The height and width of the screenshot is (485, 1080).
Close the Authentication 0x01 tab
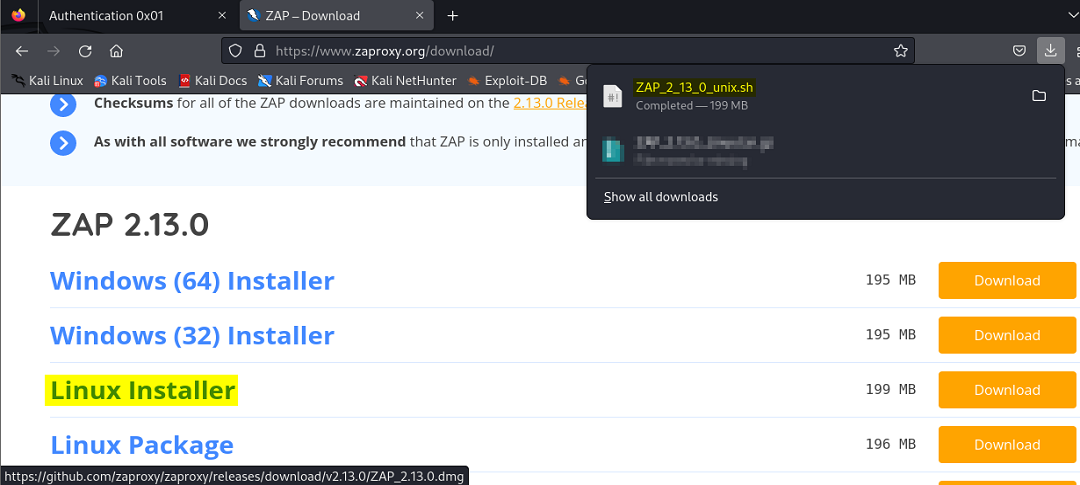click(x=222, y=15)
